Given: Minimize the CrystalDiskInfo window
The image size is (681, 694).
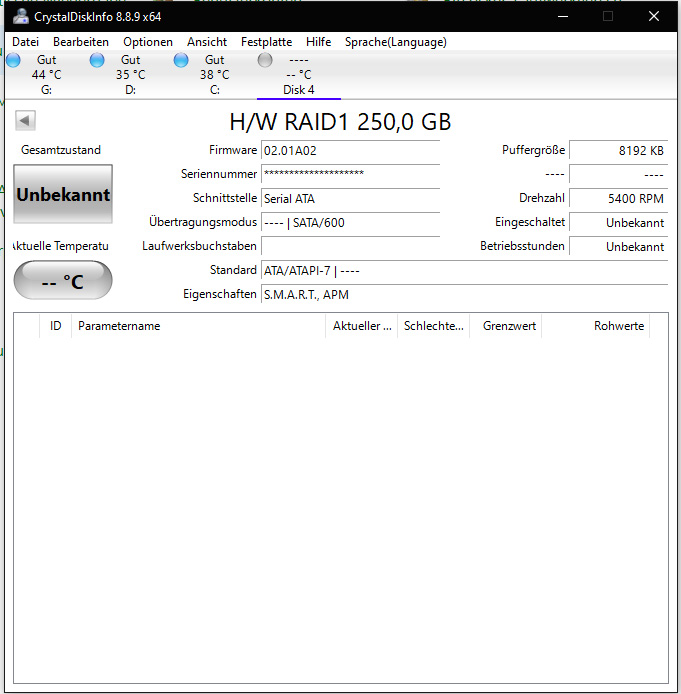Looking at the screenshot, I should tap(562, 16).
